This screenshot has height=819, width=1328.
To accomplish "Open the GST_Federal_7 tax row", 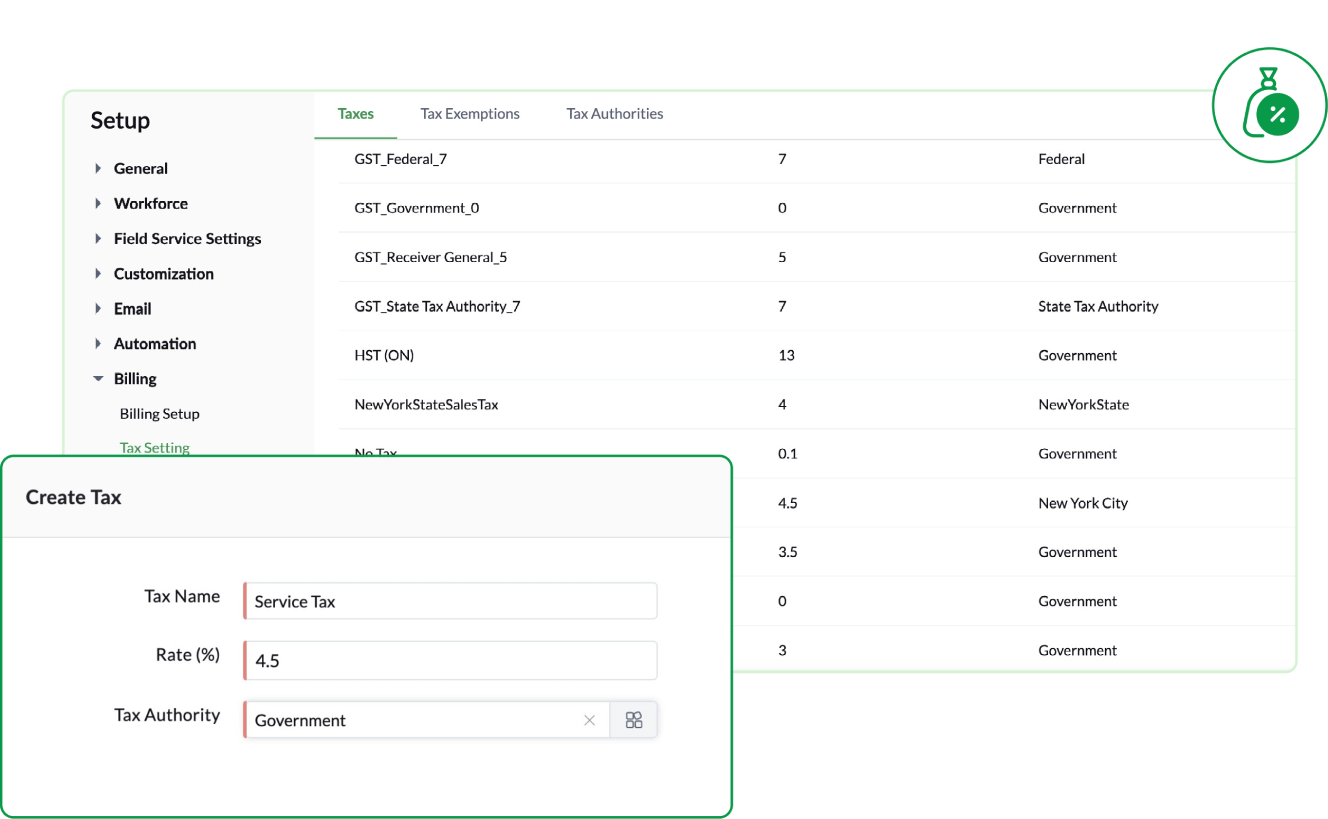I will [x=817, y=159].
